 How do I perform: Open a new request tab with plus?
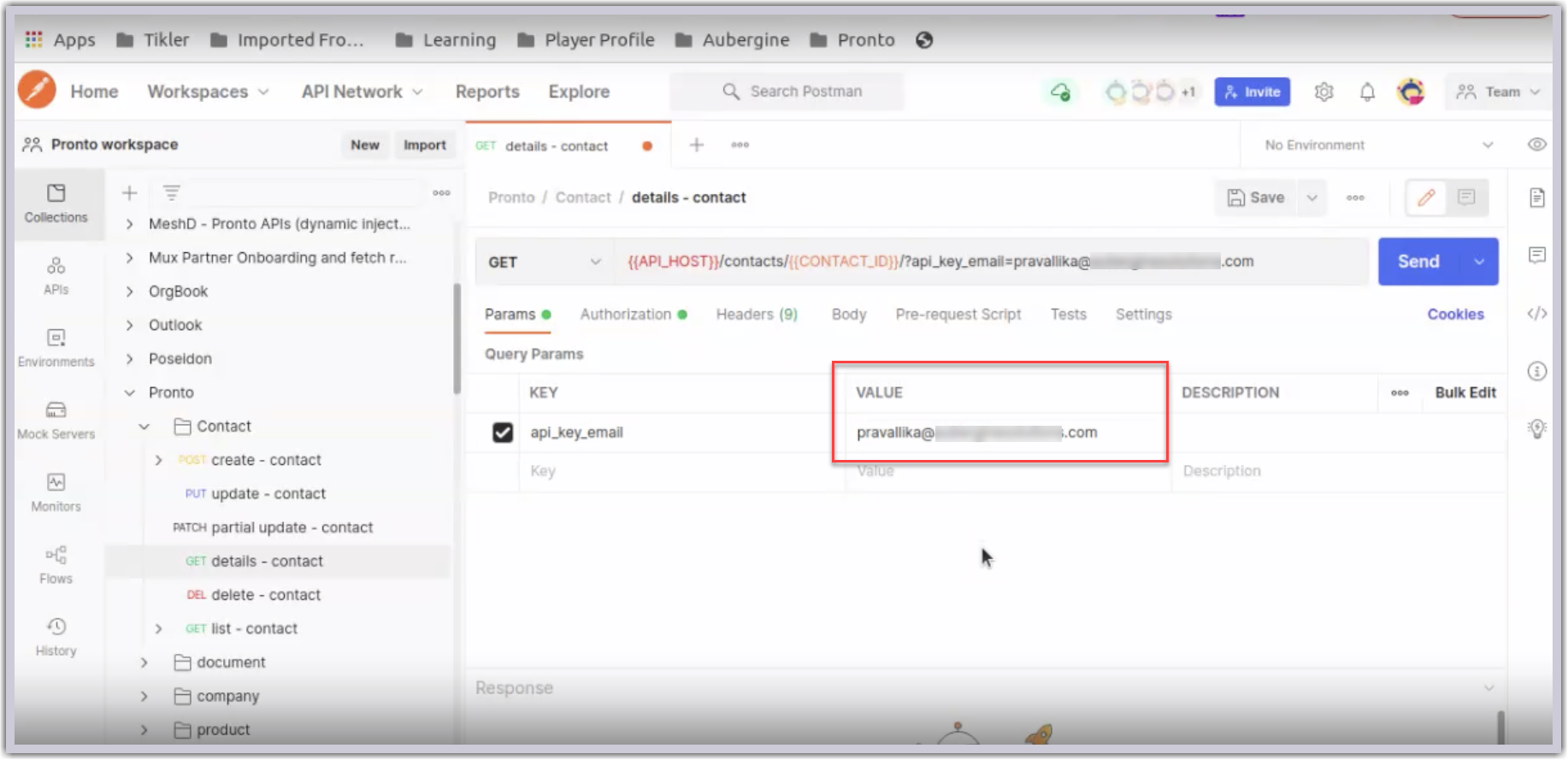coord(697,145)
